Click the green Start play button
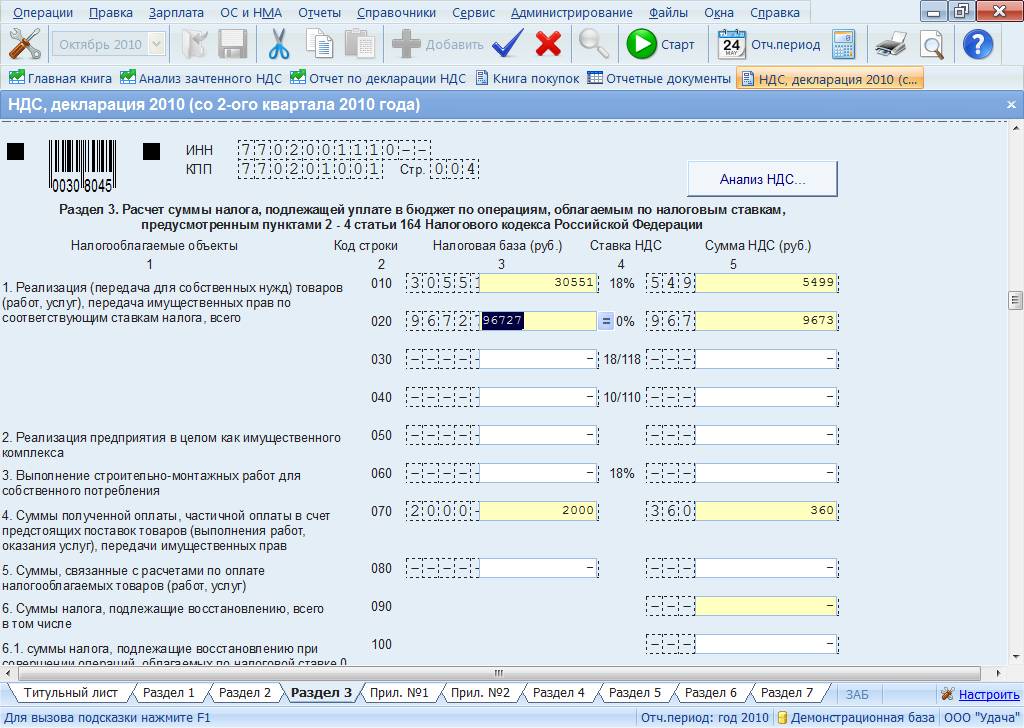Viewport: 1024px width, 728px height. (x=642, y=44)
